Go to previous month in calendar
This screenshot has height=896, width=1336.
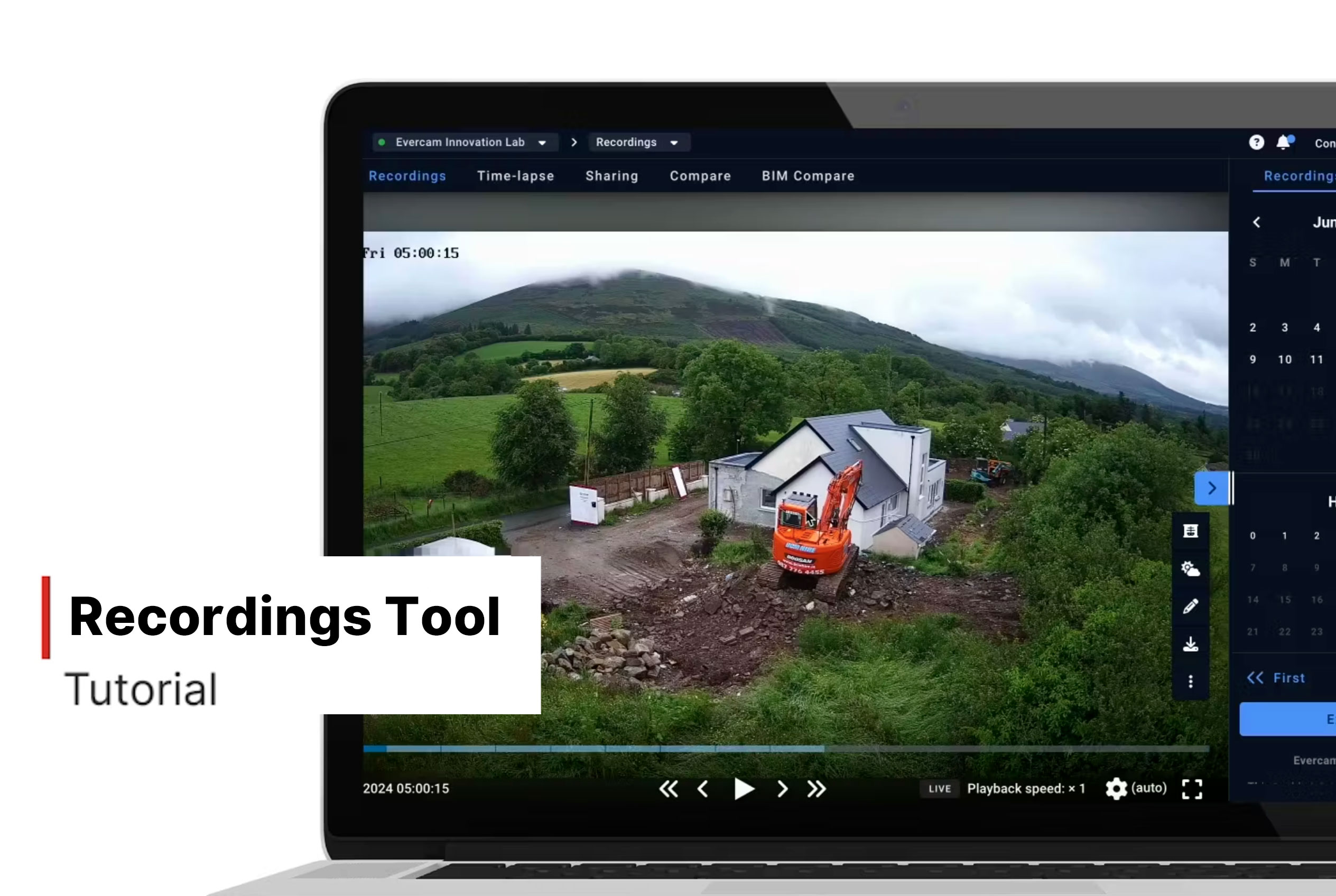tap(1257, 222)
